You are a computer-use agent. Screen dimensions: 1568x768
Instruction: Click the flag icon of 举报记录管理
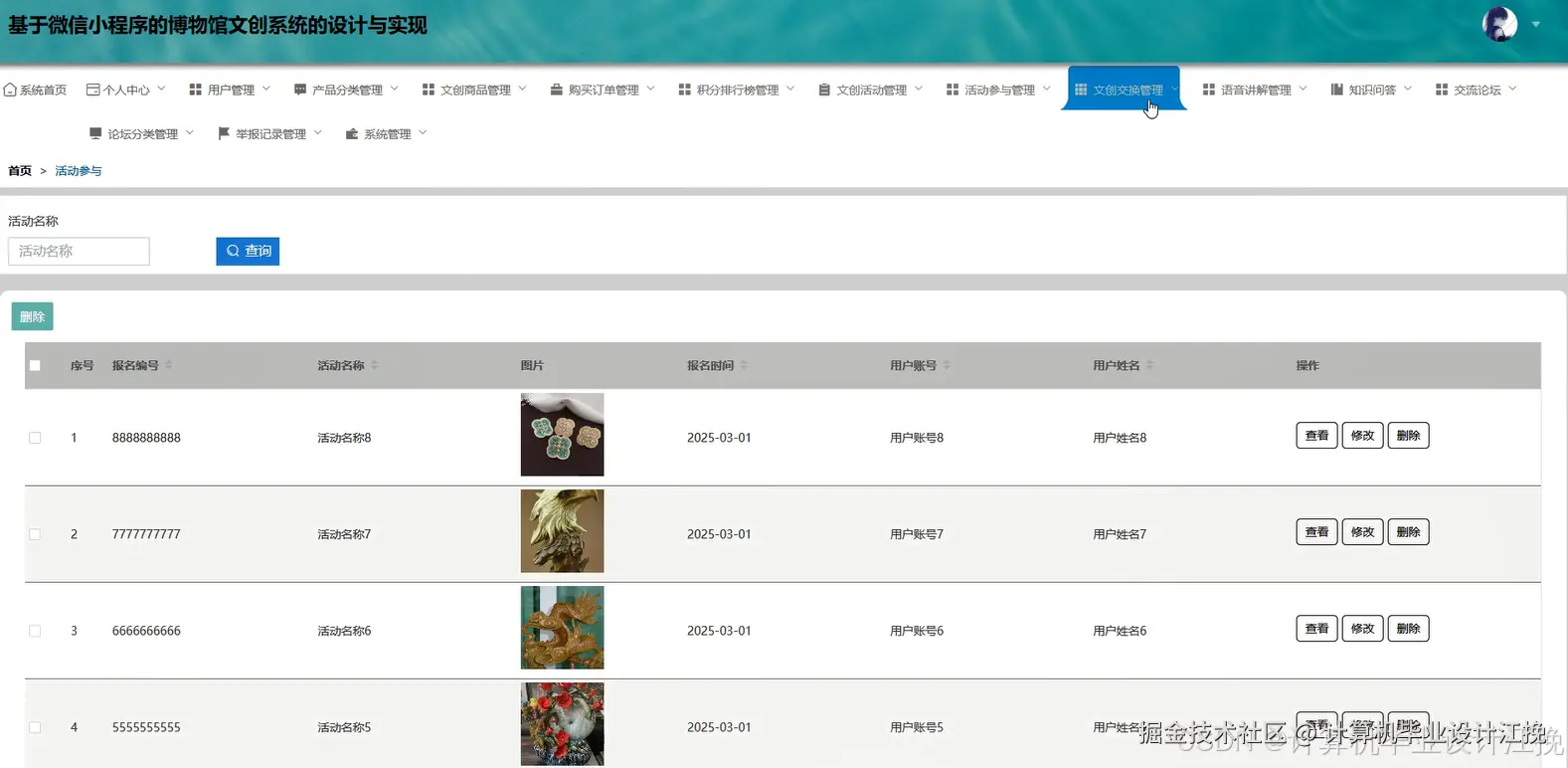[x=224, y=133]
